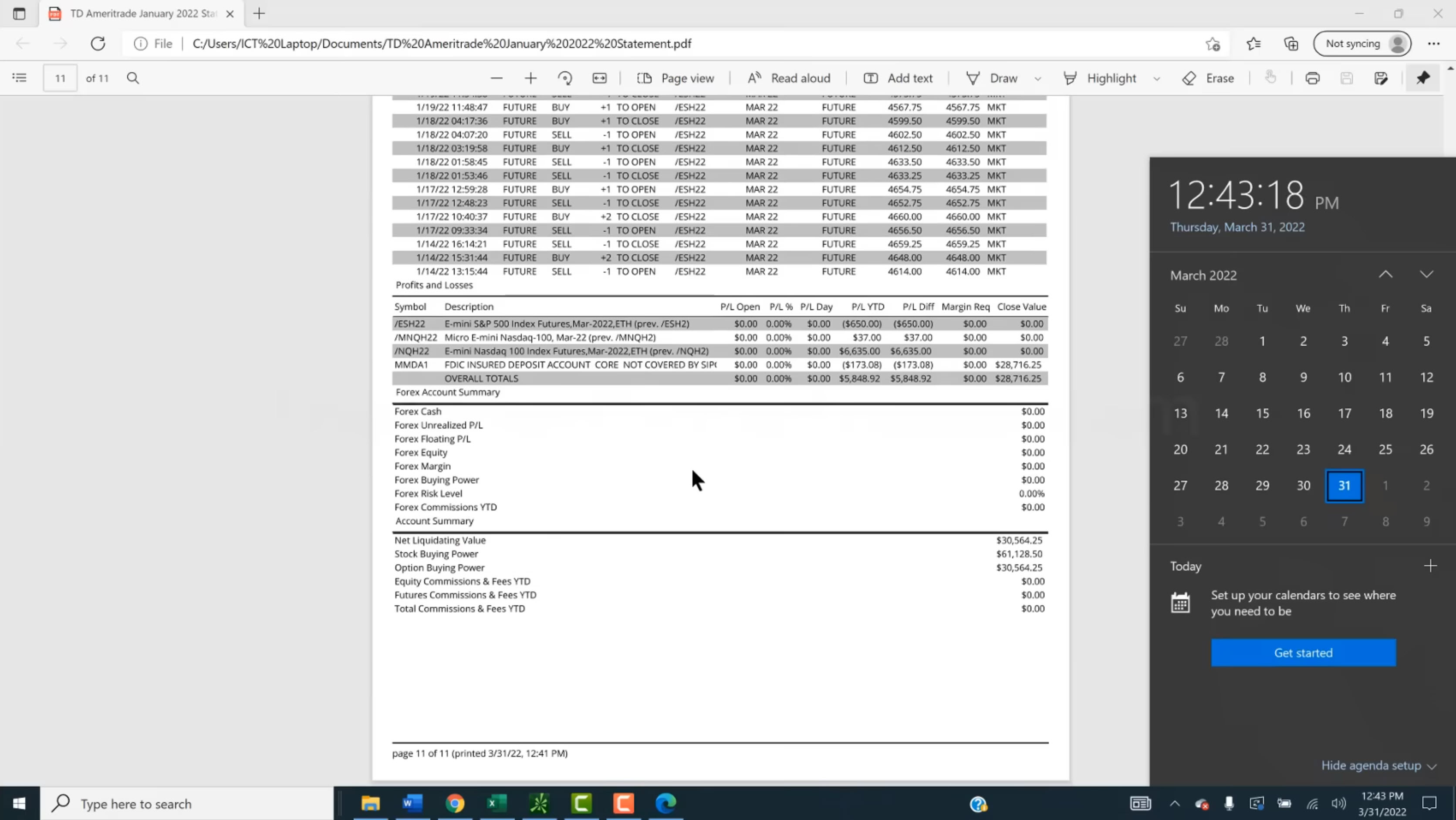
Task: Click Thursday, March 31, 2022 date link
Action: coord(1236,226)
